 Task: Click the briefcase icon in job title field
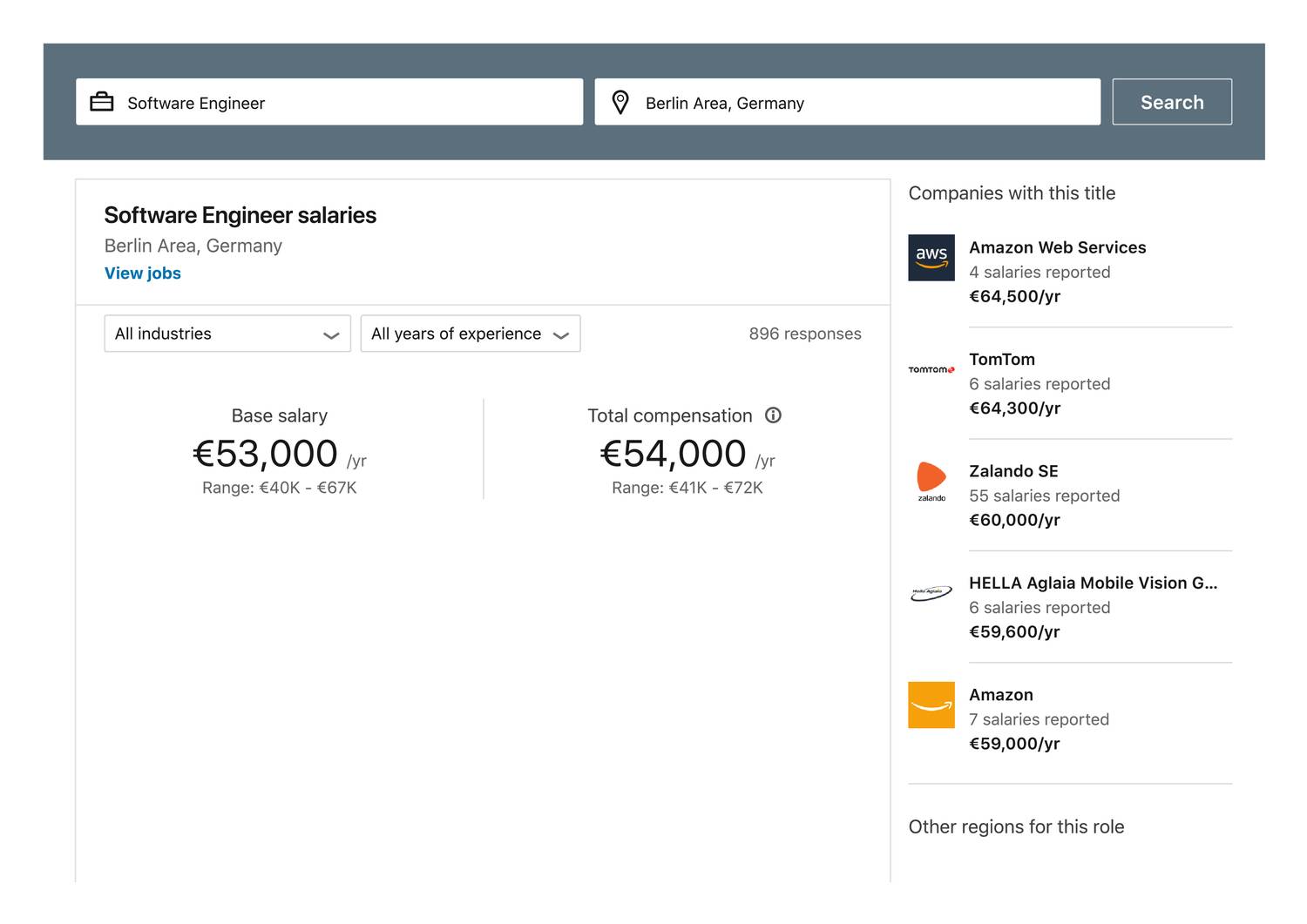(102, 102)
